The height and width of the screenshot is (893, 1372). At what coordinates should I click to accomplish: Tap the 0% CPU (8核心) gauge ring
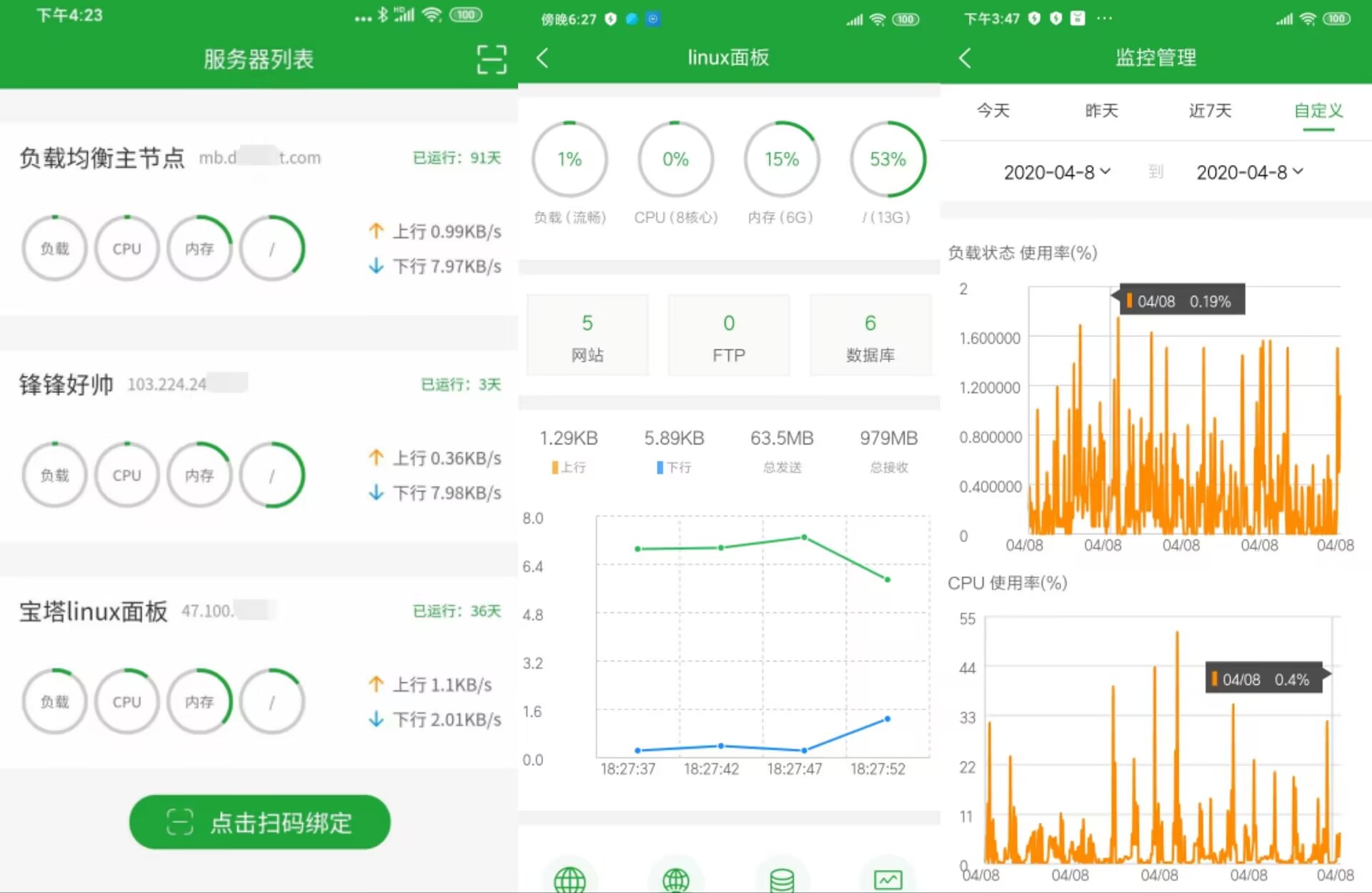coord(675,159)
